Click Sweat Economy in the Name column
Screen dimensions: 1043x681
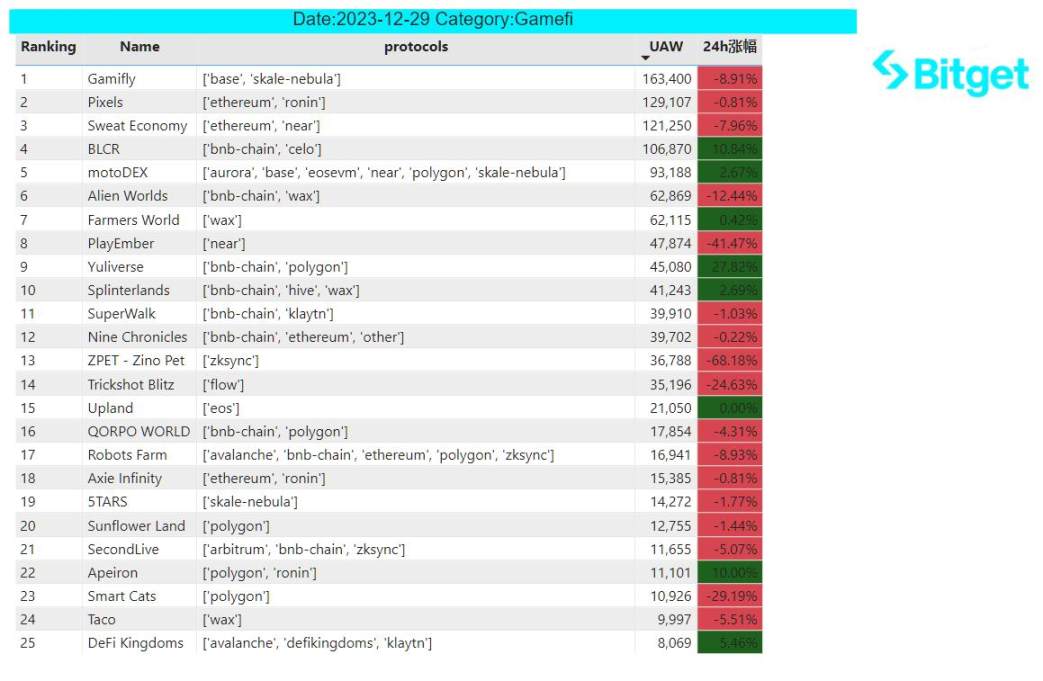[137, 126]
